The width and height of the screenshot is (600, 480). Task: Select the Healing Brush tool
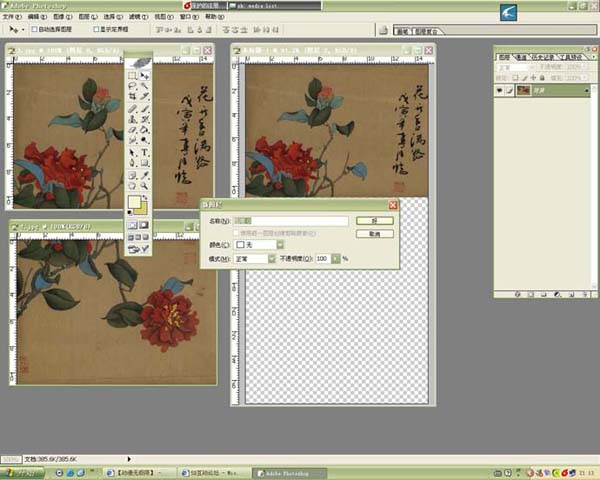(132, 109)
